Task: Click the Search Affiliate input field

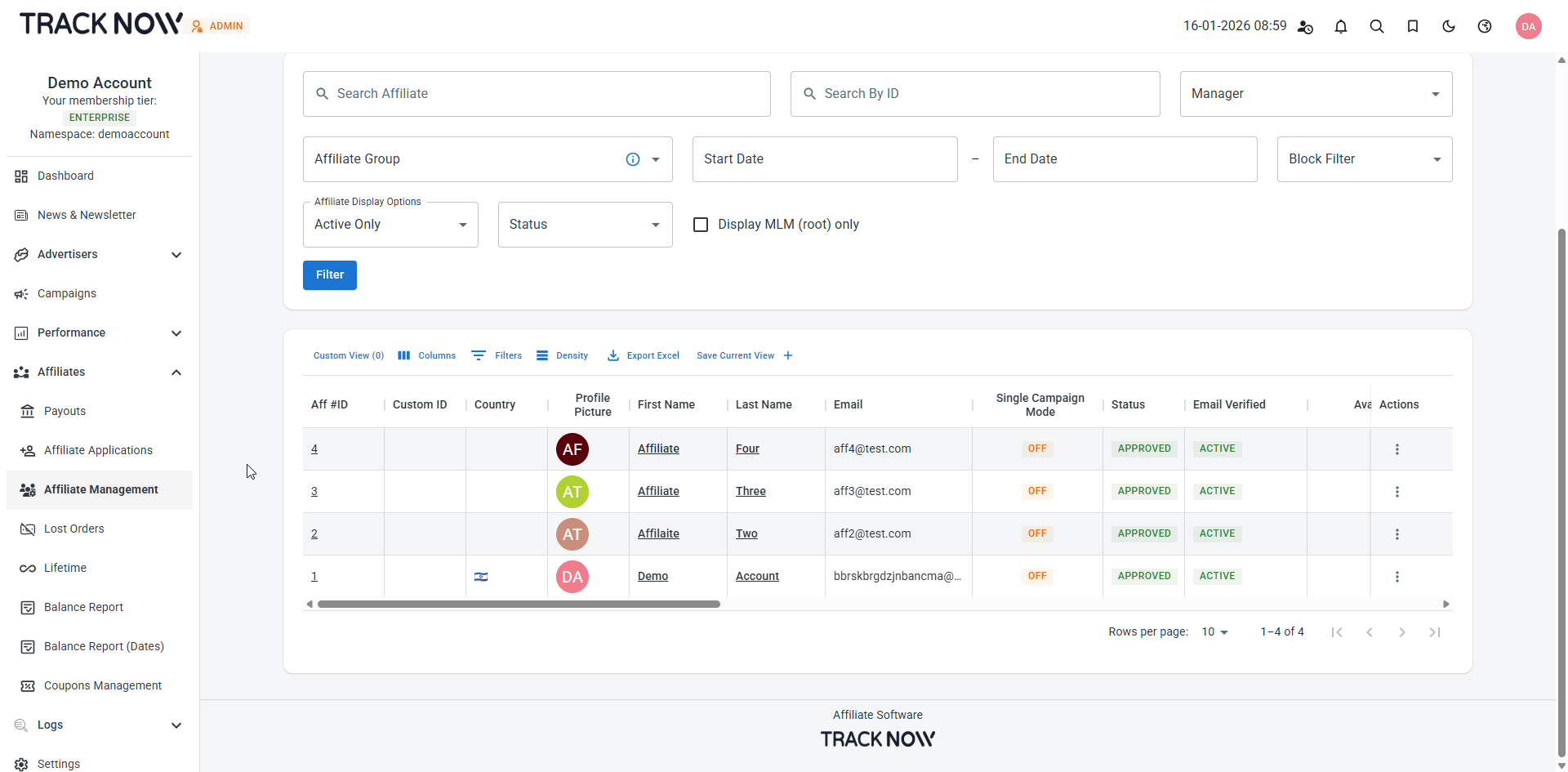Action: point(537,94)
